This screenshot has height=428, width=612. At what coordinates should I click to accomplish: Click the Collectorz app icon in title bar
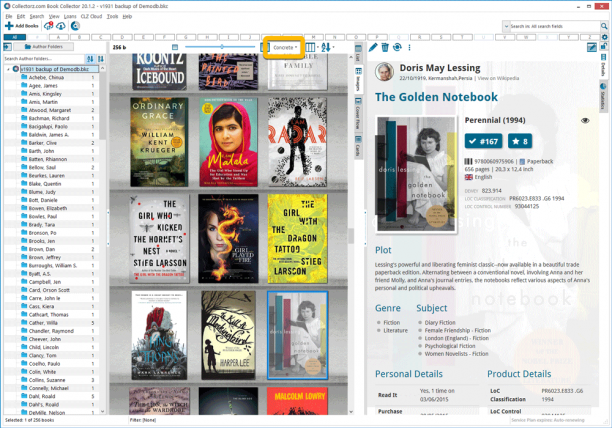6,6
